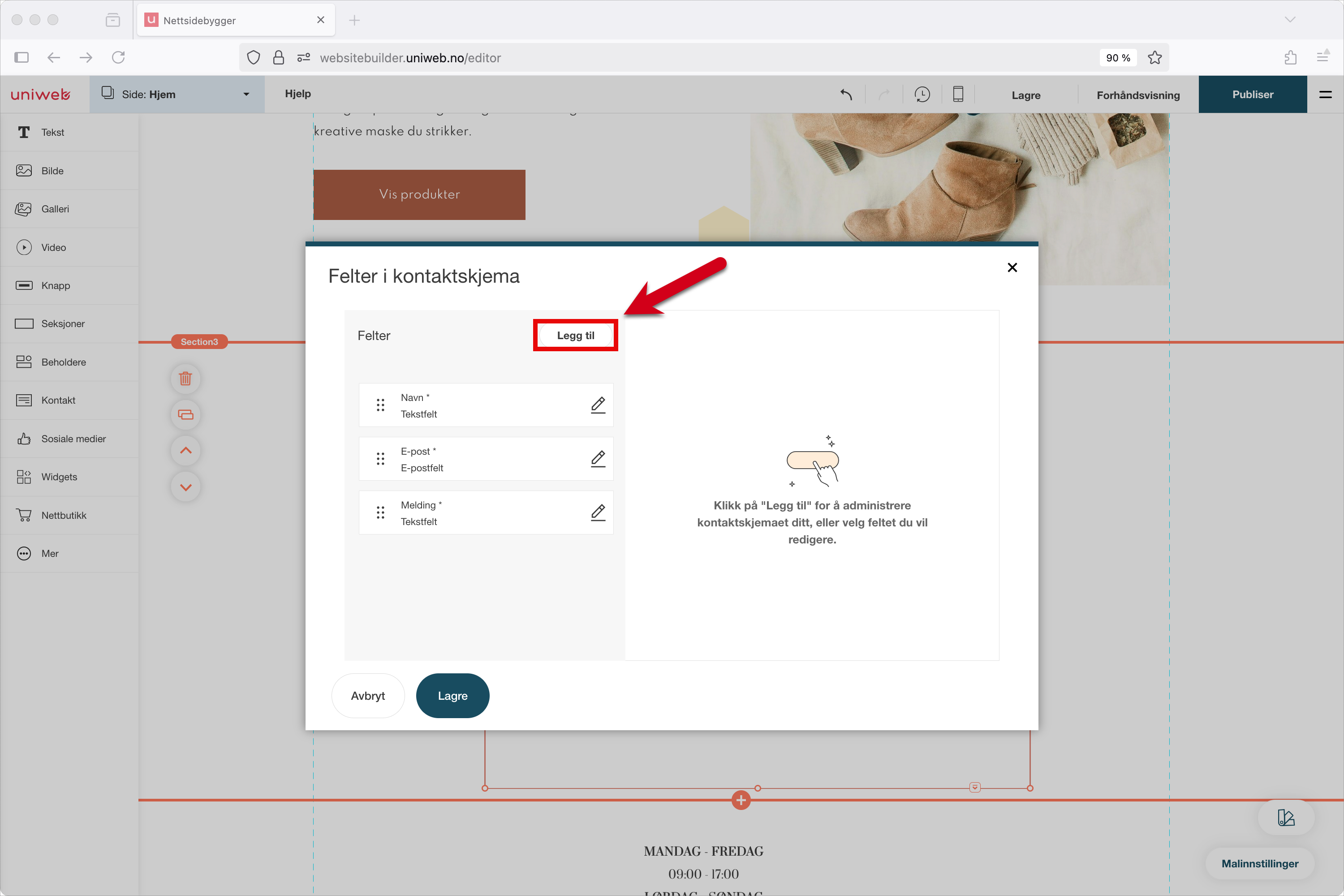Add a section with the plus circle
This screenshot has height=896, width=1344.
[741, 800]
